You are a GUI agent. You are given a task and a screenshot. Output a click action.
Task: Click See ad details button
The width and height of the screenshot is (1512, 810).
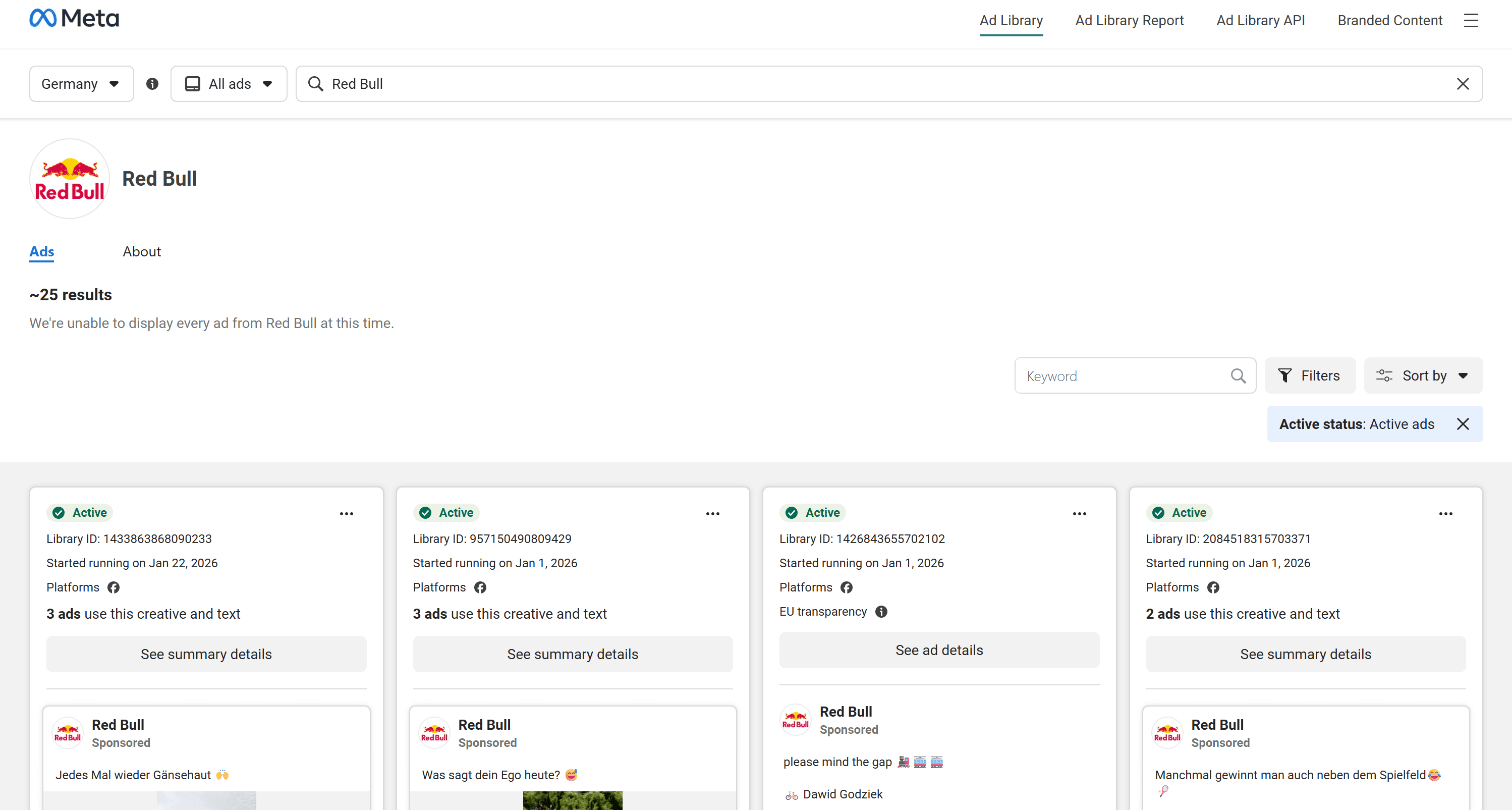(938, 651)
